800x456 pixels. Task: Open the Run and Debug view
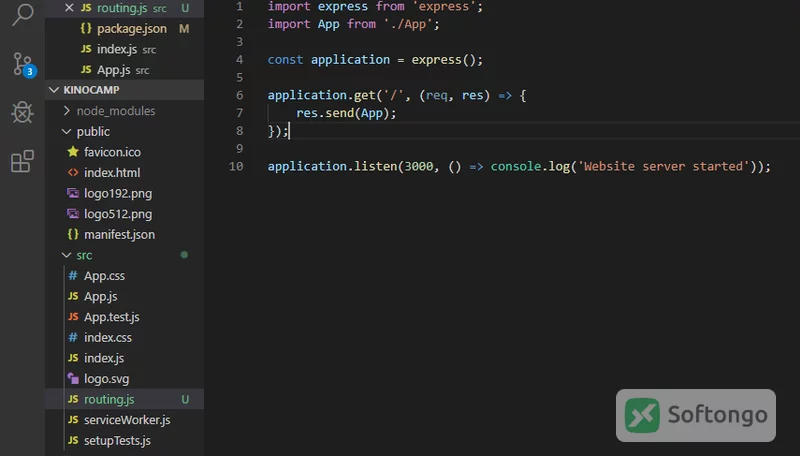point(22,112)
